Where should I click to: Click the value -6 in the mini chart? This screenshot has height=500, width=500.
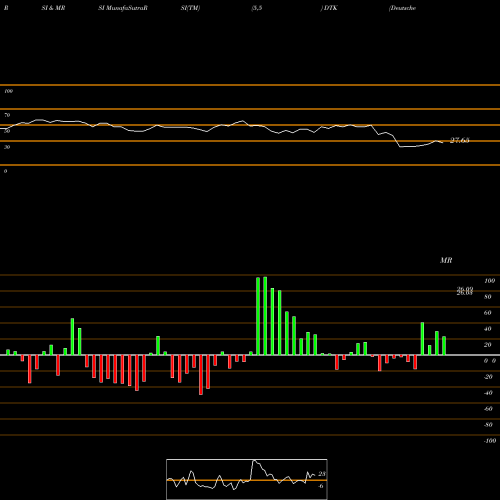[x=321, y=486]
